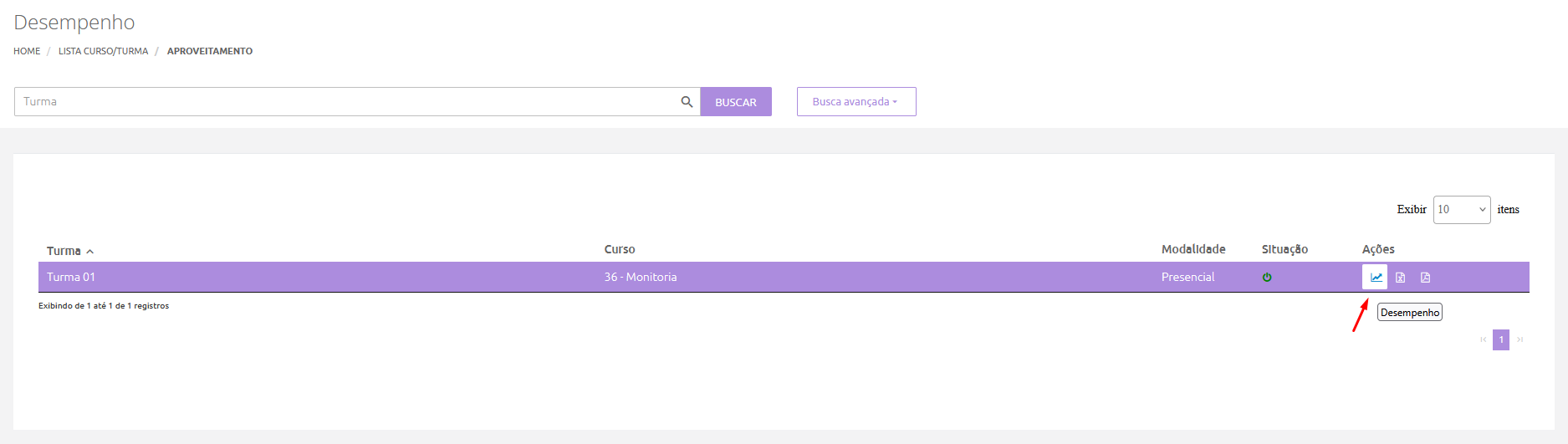The image size is (1568, 444).
Task: Go to the last page arrow
Action: 1520,339
